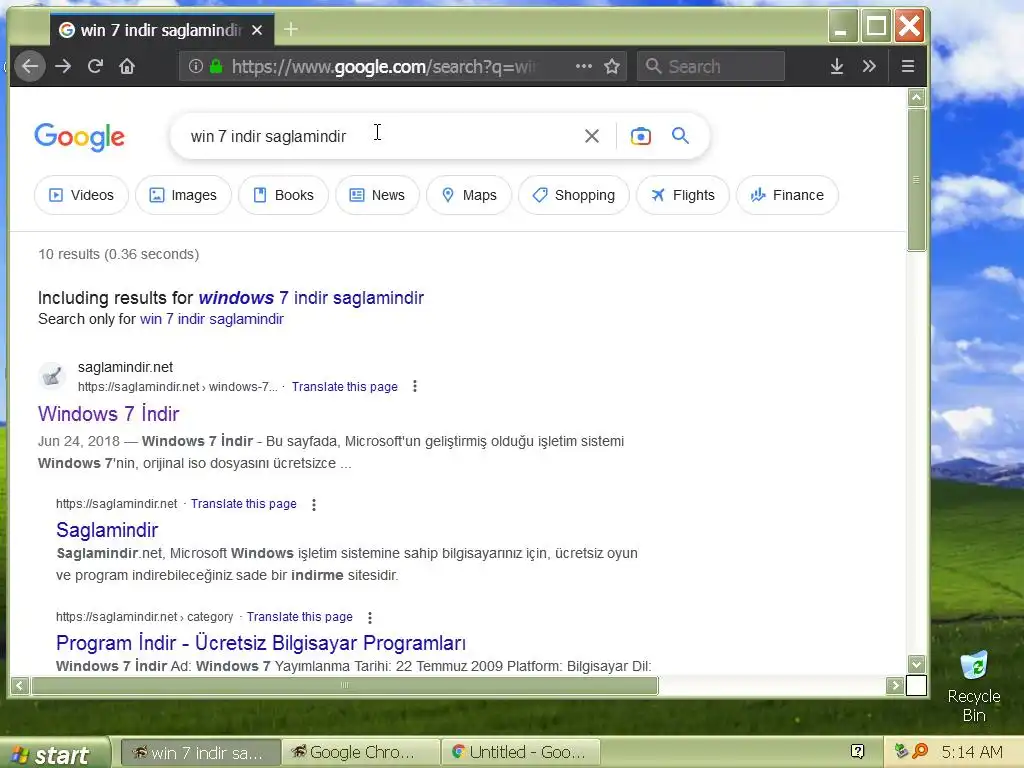Switch to Books results filter

coord(283,195)
